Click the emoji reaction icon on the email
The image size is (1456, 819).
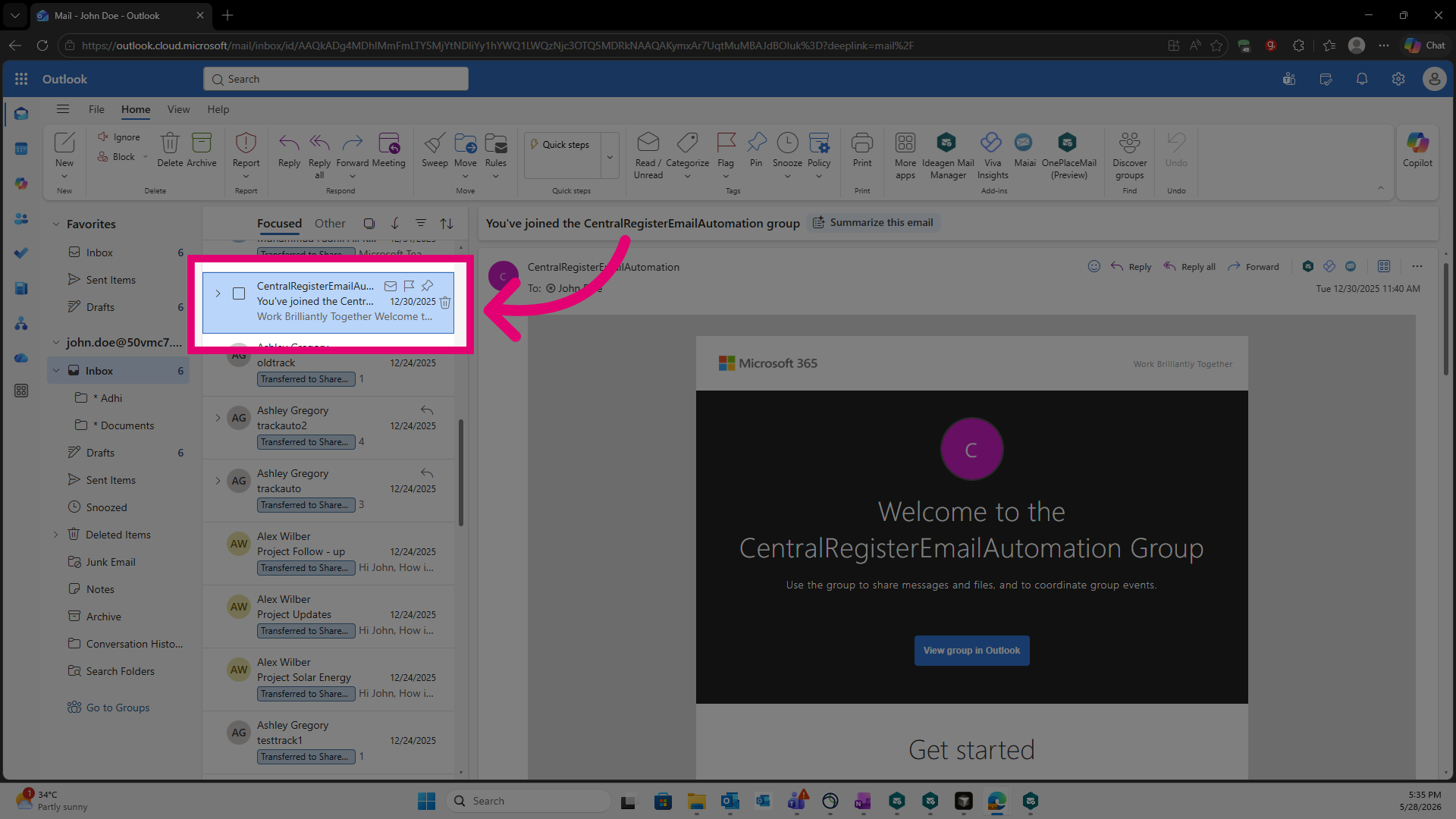1094,266
